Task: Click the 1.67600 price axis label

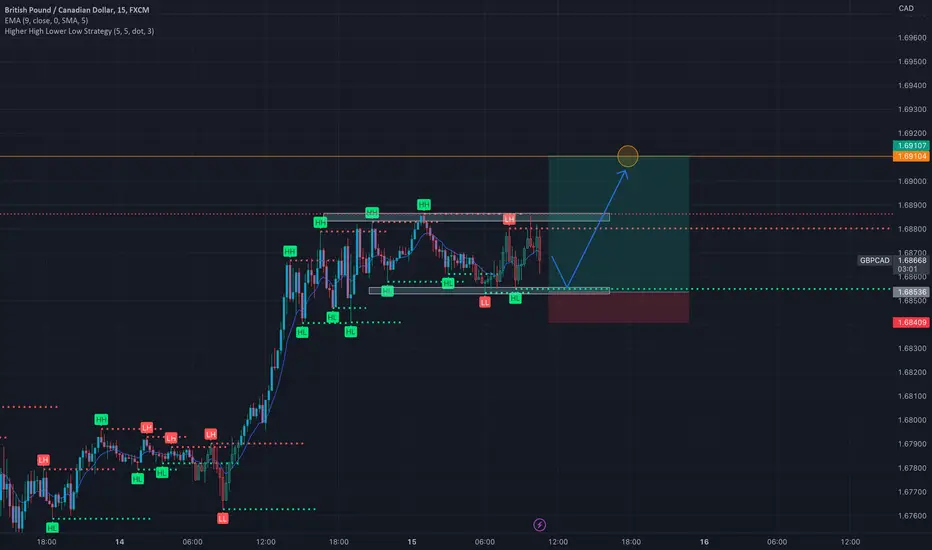Action: click(912, 516)
